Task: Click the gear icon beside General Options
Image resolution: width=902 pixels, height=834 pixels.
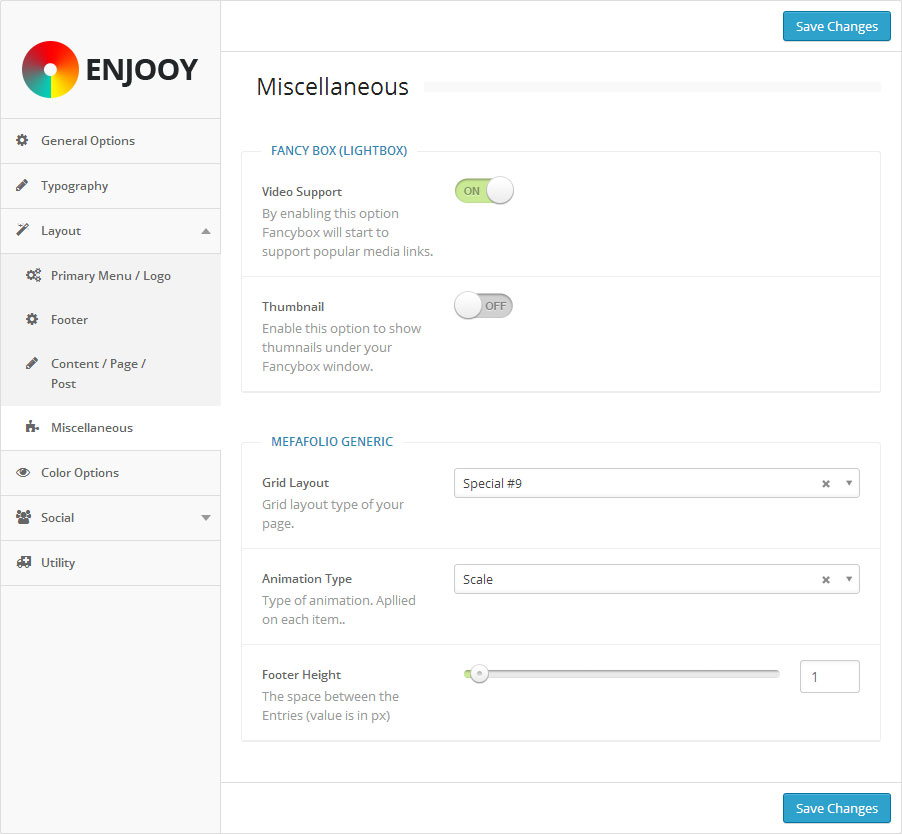Action: 22,141
